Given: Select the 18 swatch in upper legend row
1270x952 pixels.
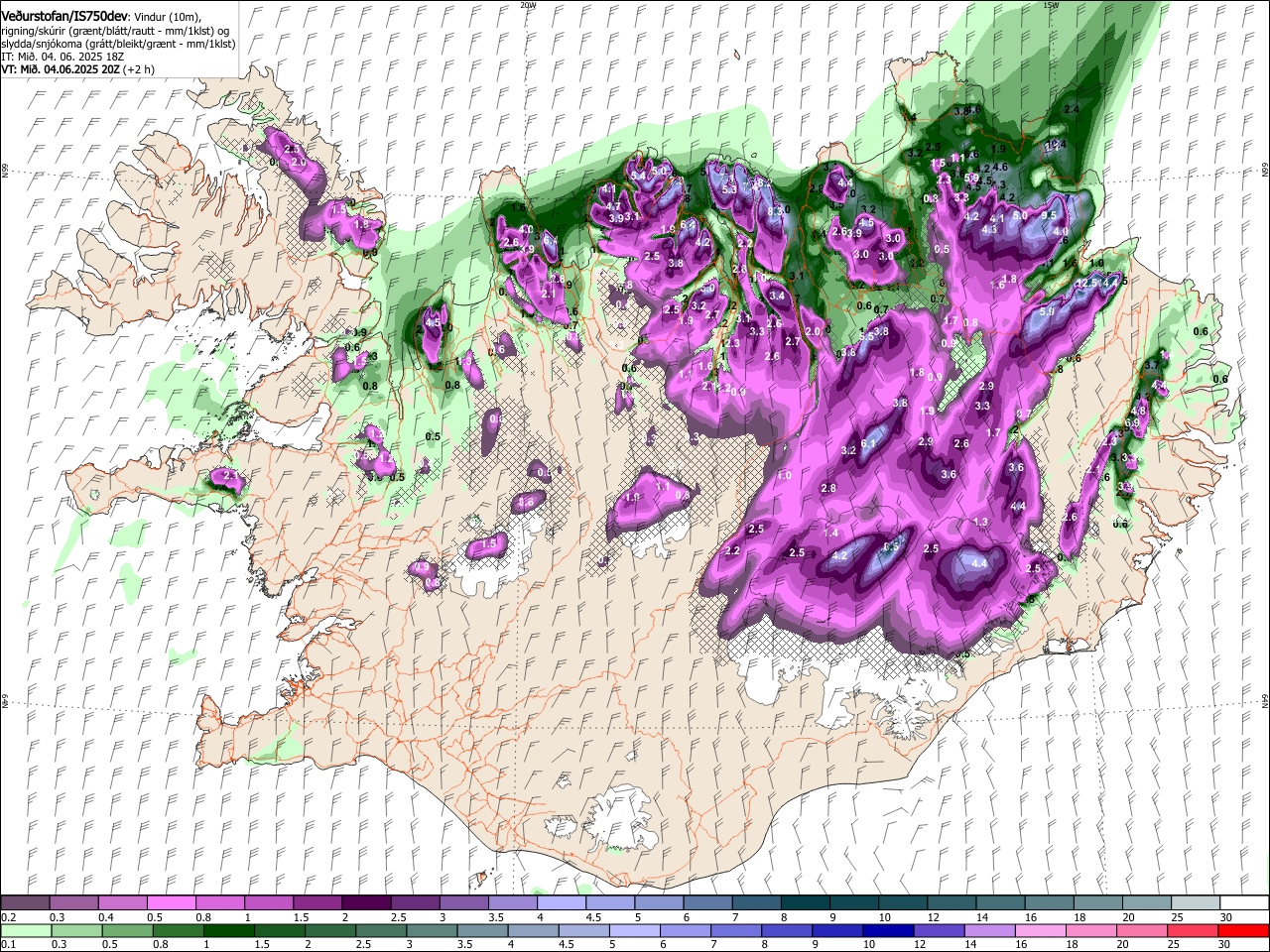Looking at the screenshot, I should (x=1097, y=902).
